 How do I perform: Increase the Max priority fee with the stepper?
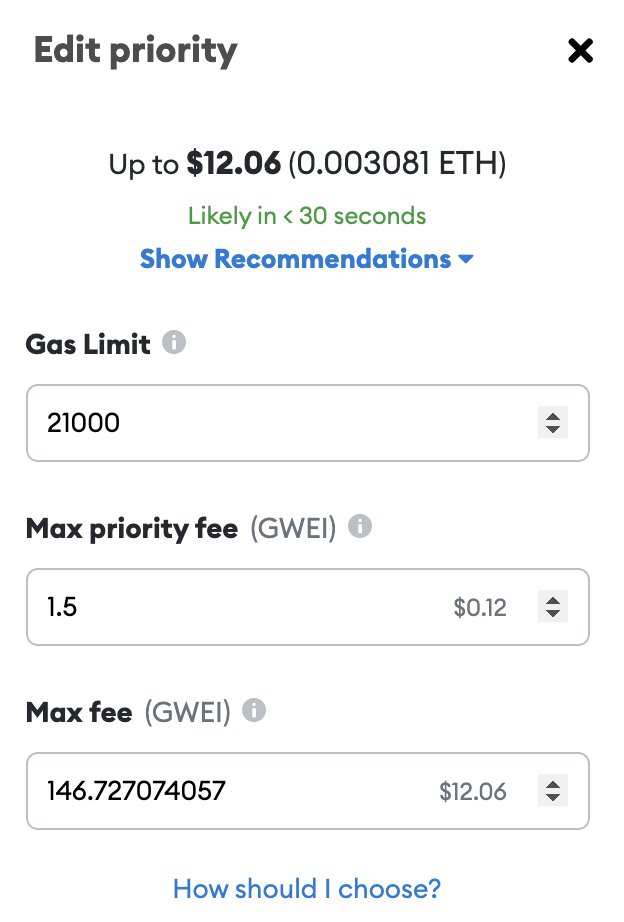tap(552, 600)
